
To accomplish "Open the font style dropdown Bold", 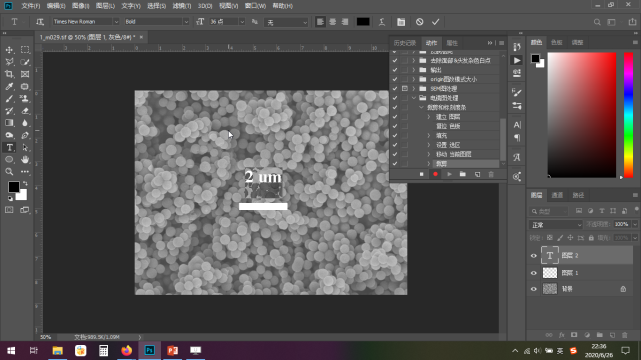I will click(186, 22).
